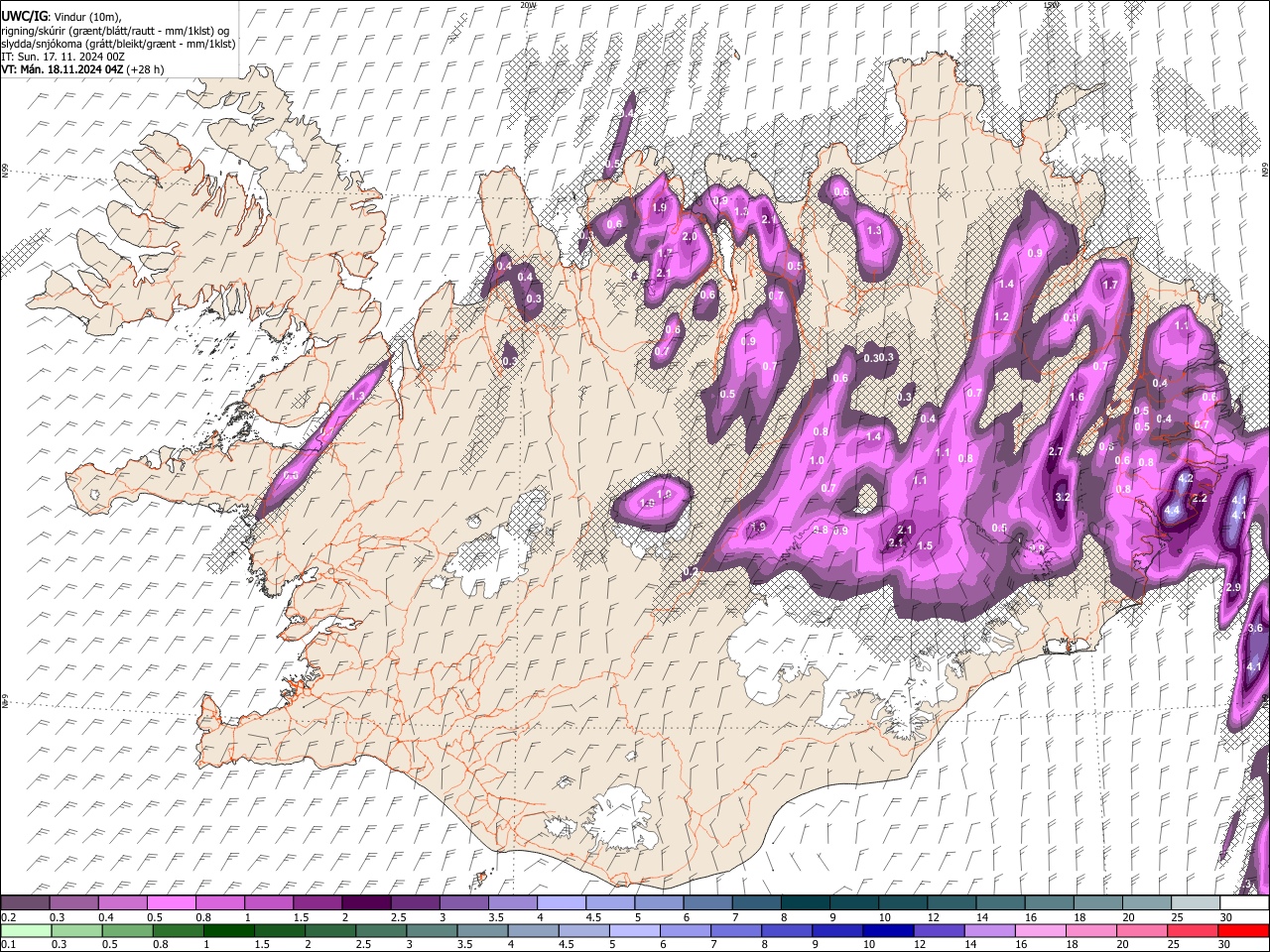Viewport: 1270px width, 952px height.
Task: Click the 4.4 precipitation value on the map
Action: (x=1172, y=510)
